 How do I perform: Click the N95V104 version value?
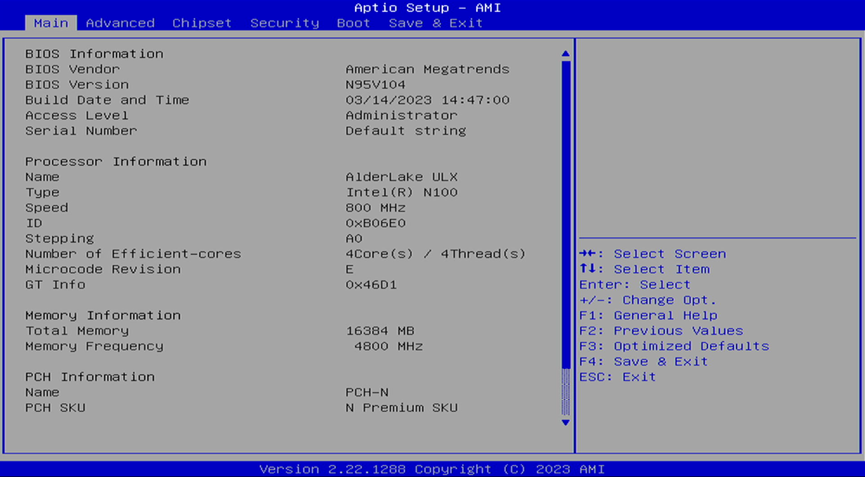pyautogui.click(x=376, y=84)
